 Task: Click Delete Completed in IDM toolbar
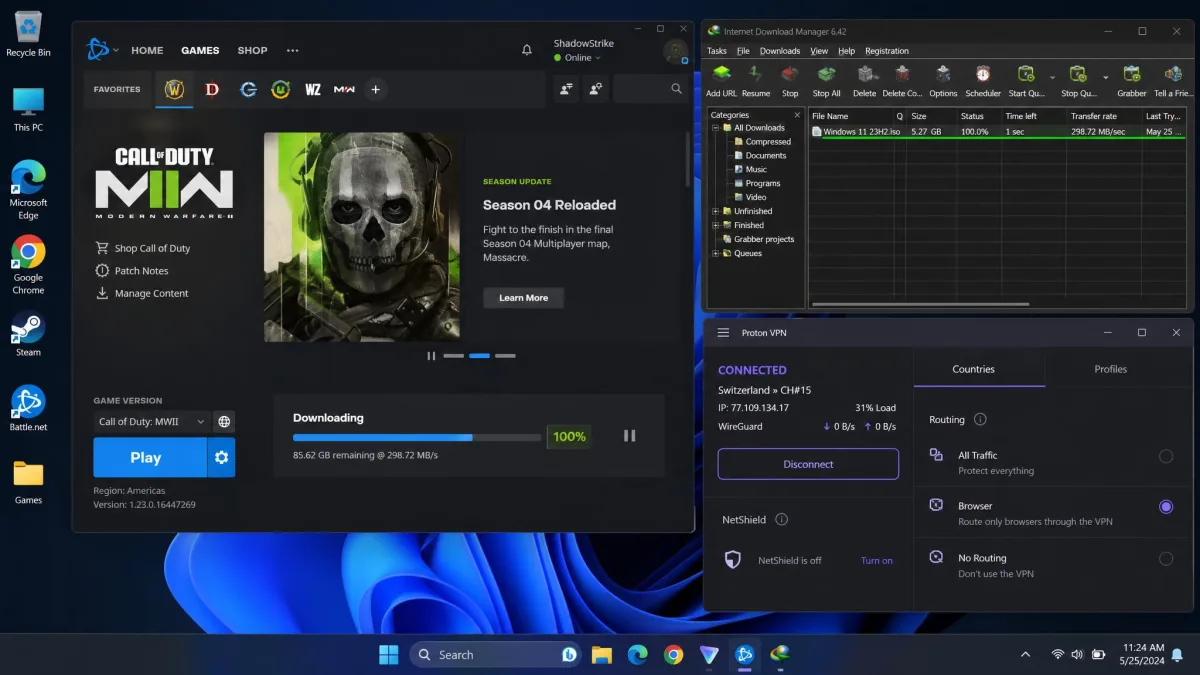click(902, 80)
